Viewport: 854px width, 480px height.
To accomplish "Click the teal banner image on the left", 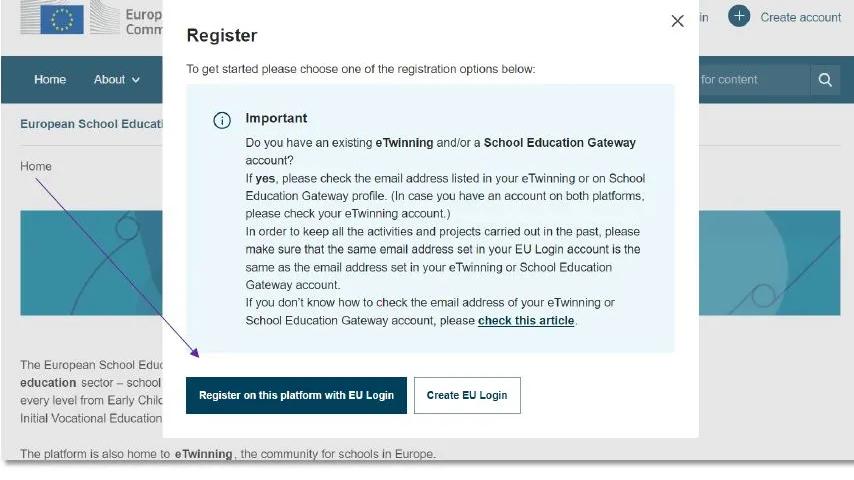I will 92,263.
